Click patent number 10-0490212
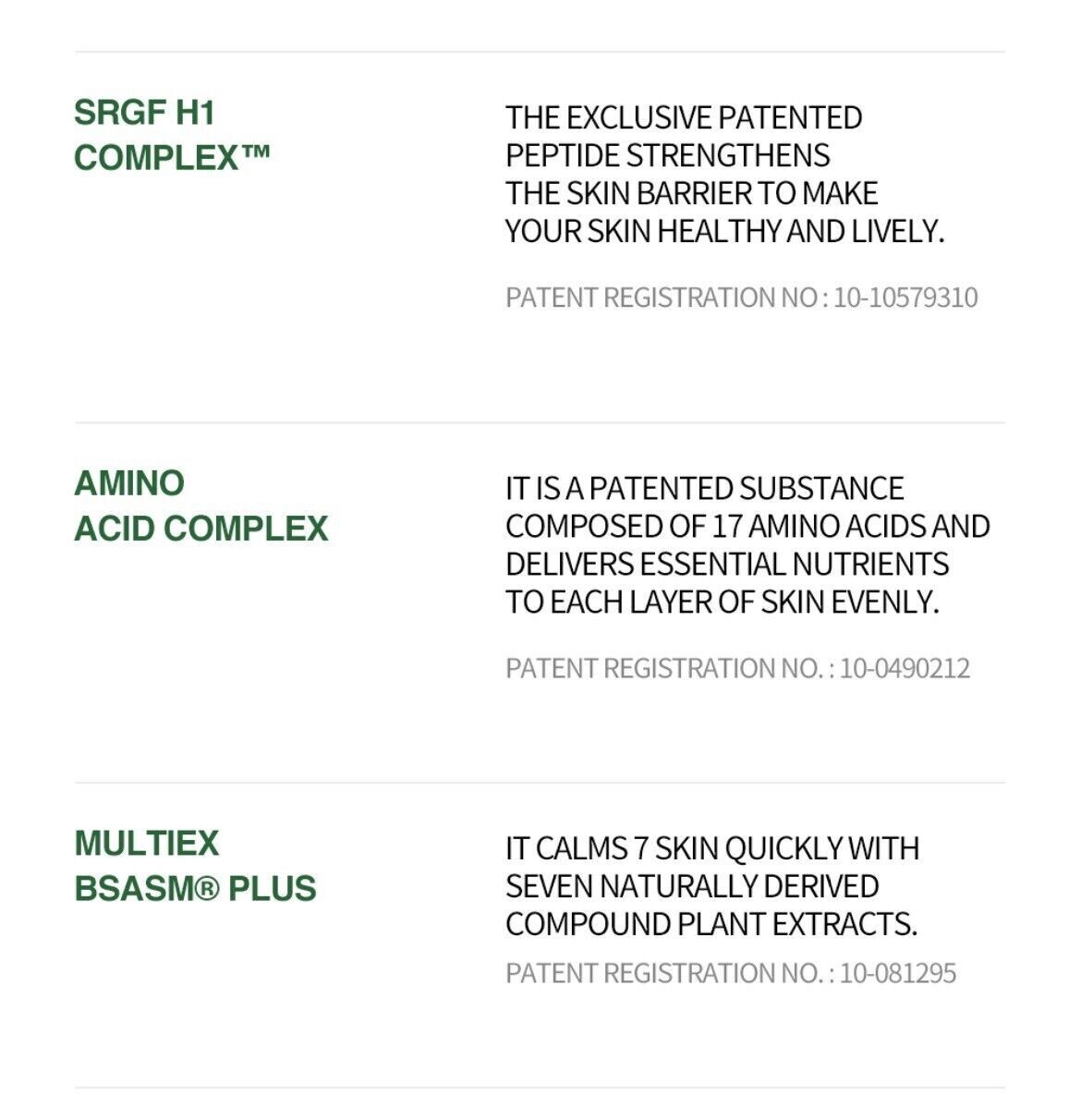Screen dimensions: 1081x1120 coord(905,668)
